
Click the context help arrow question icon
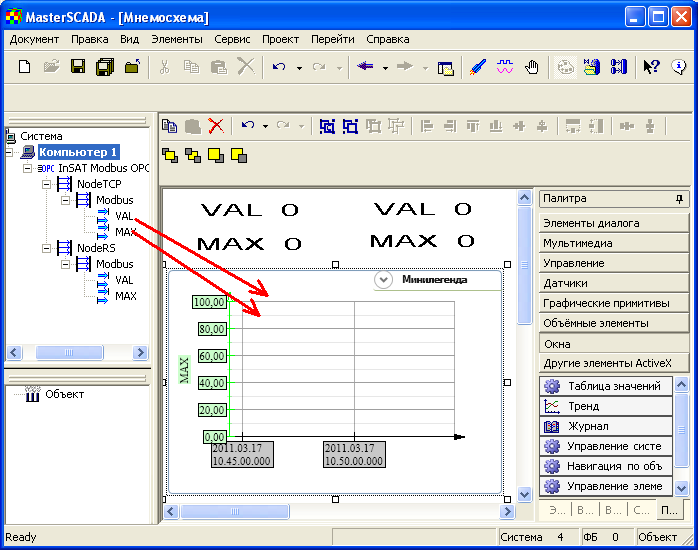[651, 67]
